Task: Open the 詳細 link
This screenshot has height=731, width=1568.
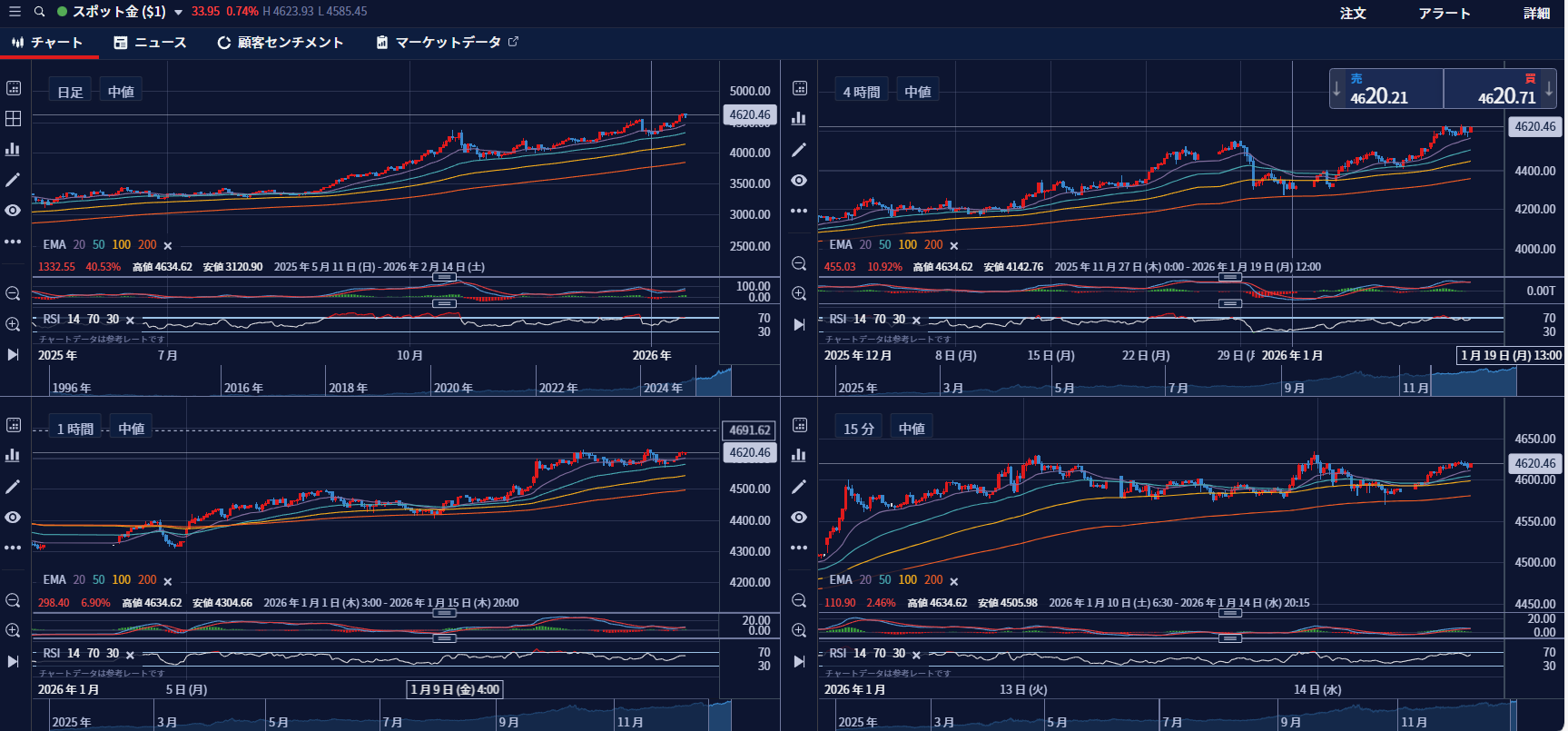Action: coord(1537,13)
